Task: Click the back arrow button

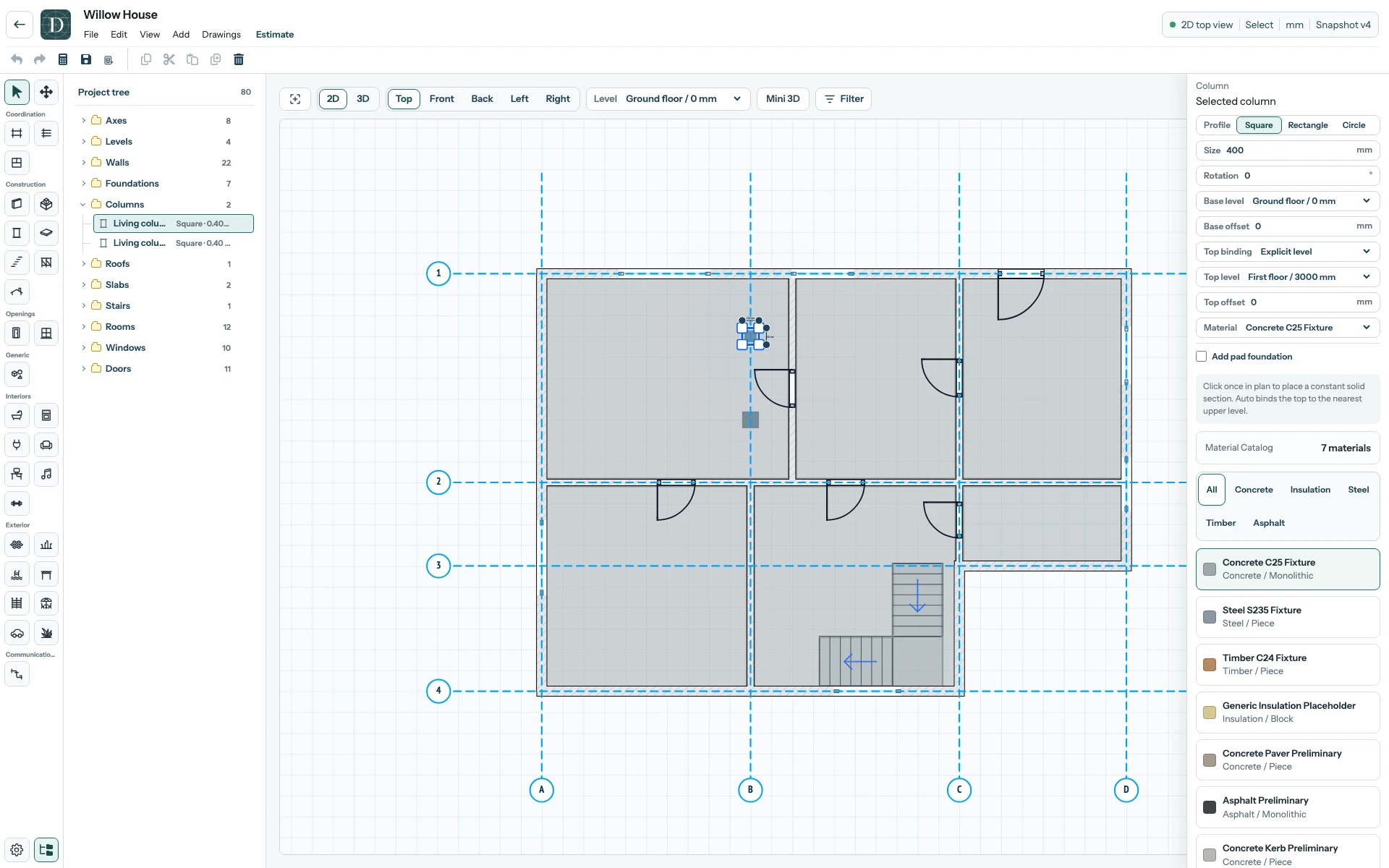Action: pyautogui.click(x=20, y=25)
